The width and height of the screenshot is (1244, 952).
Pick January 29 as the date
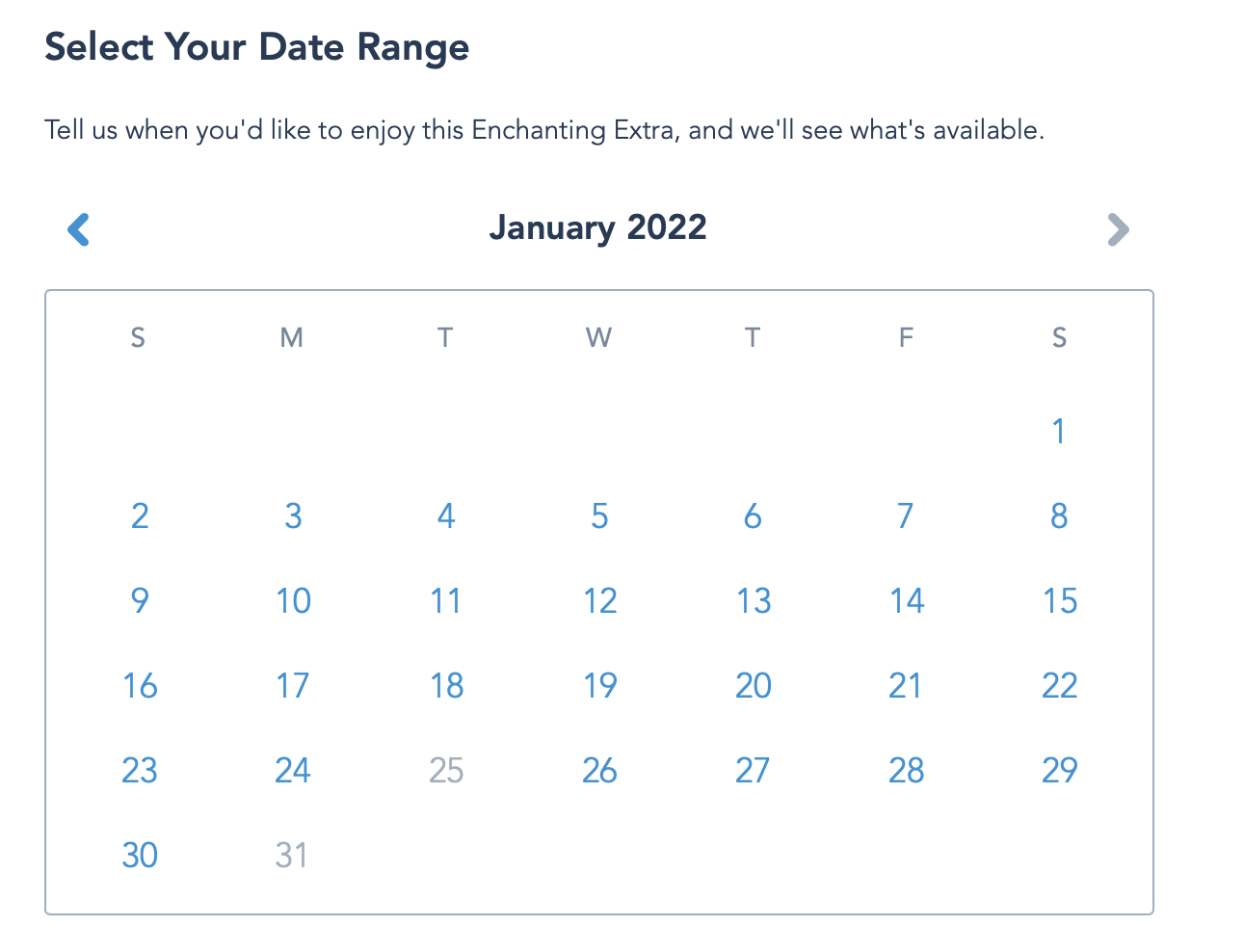1059,770
